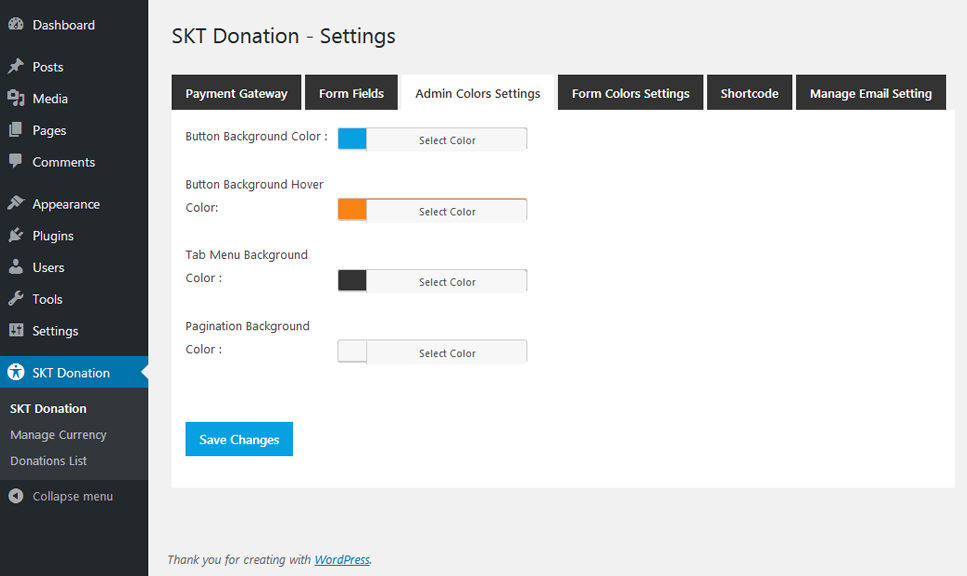
Task: Save Changes to color settings
Action: [x=239, y=439]
